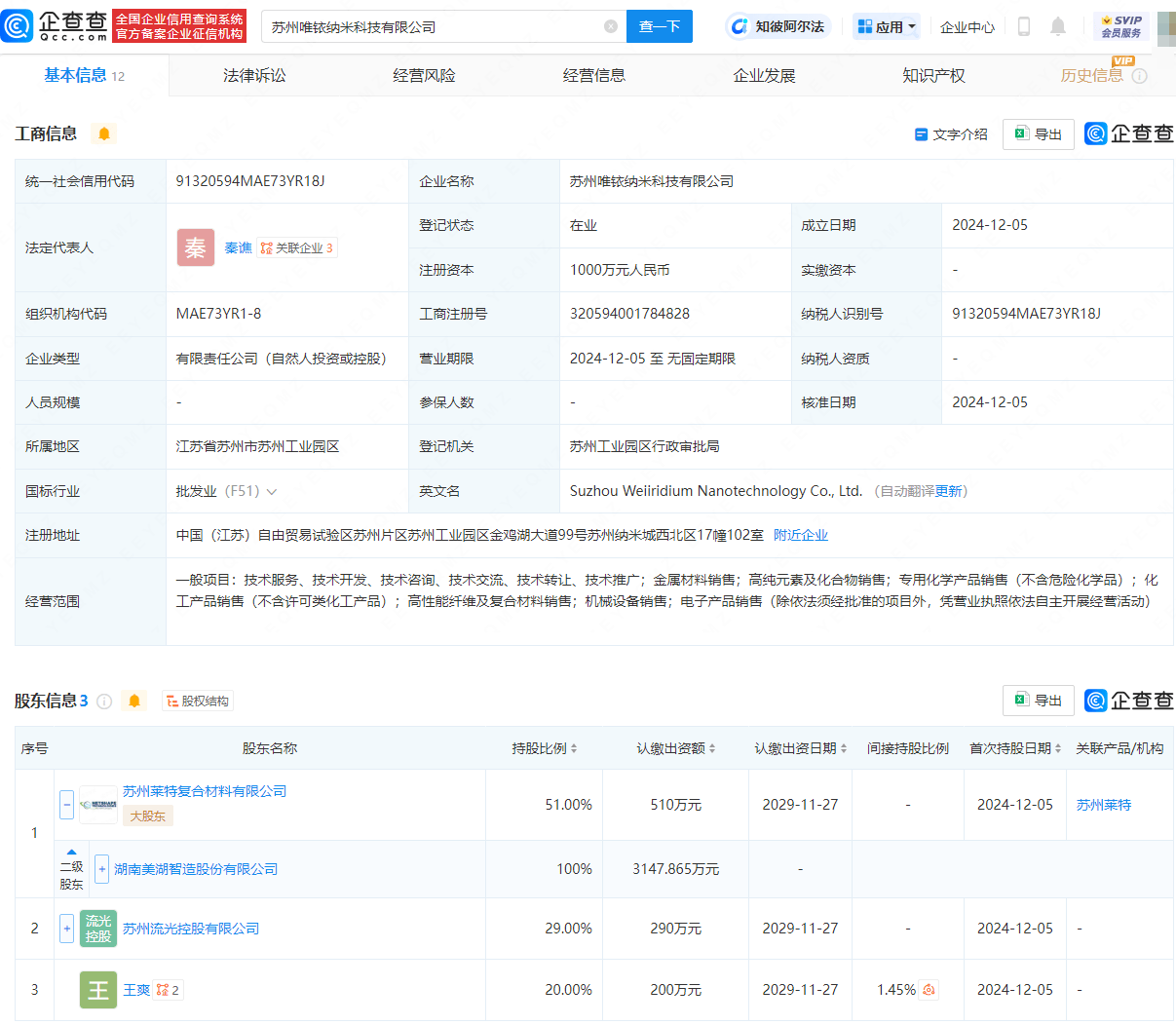View 王爽 related companies count 2
This screenshot has width=1176, height=1025.
click(168, 990)
